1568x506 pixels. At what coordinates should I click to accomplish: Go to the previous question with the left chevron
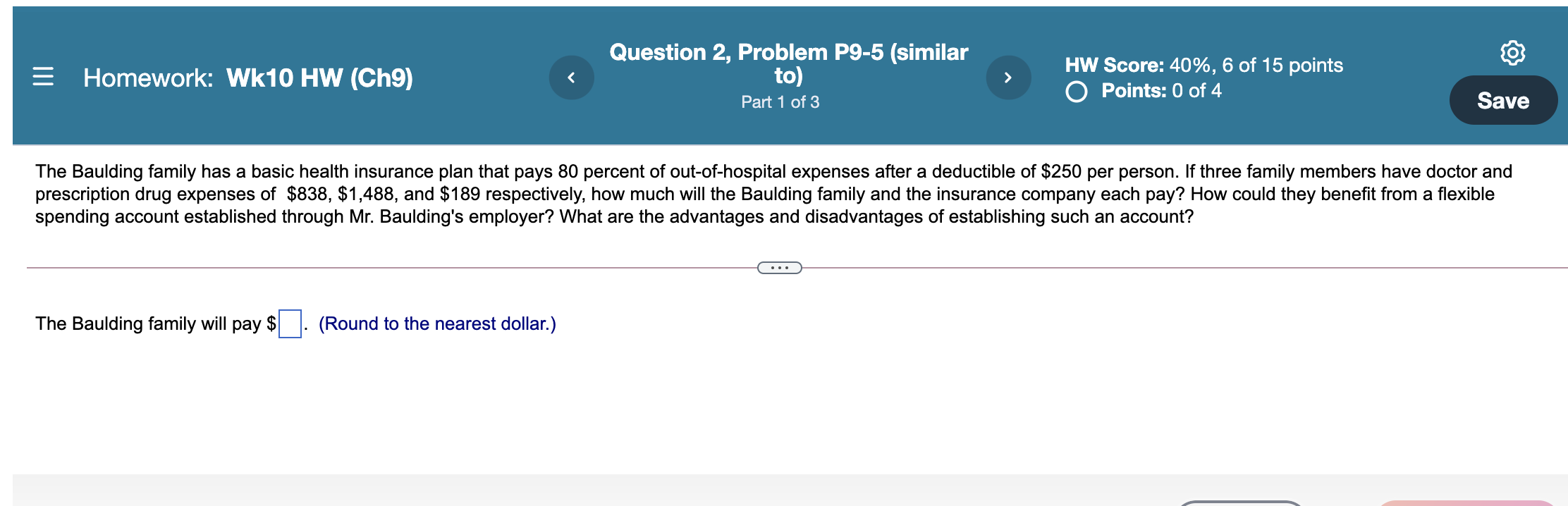tap(571, 78)
